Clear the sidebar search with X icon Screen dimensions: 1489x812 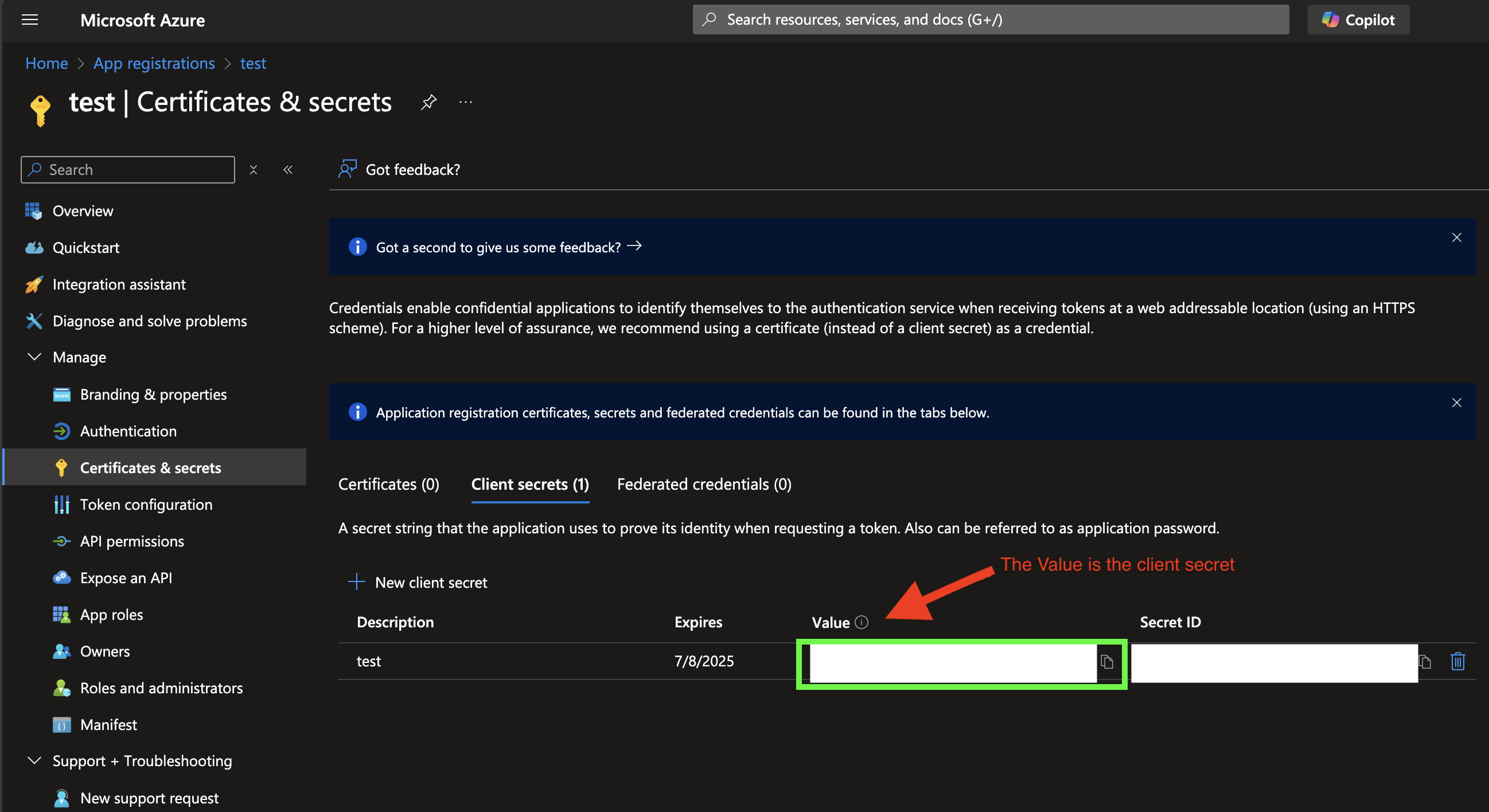click(253, 169)
